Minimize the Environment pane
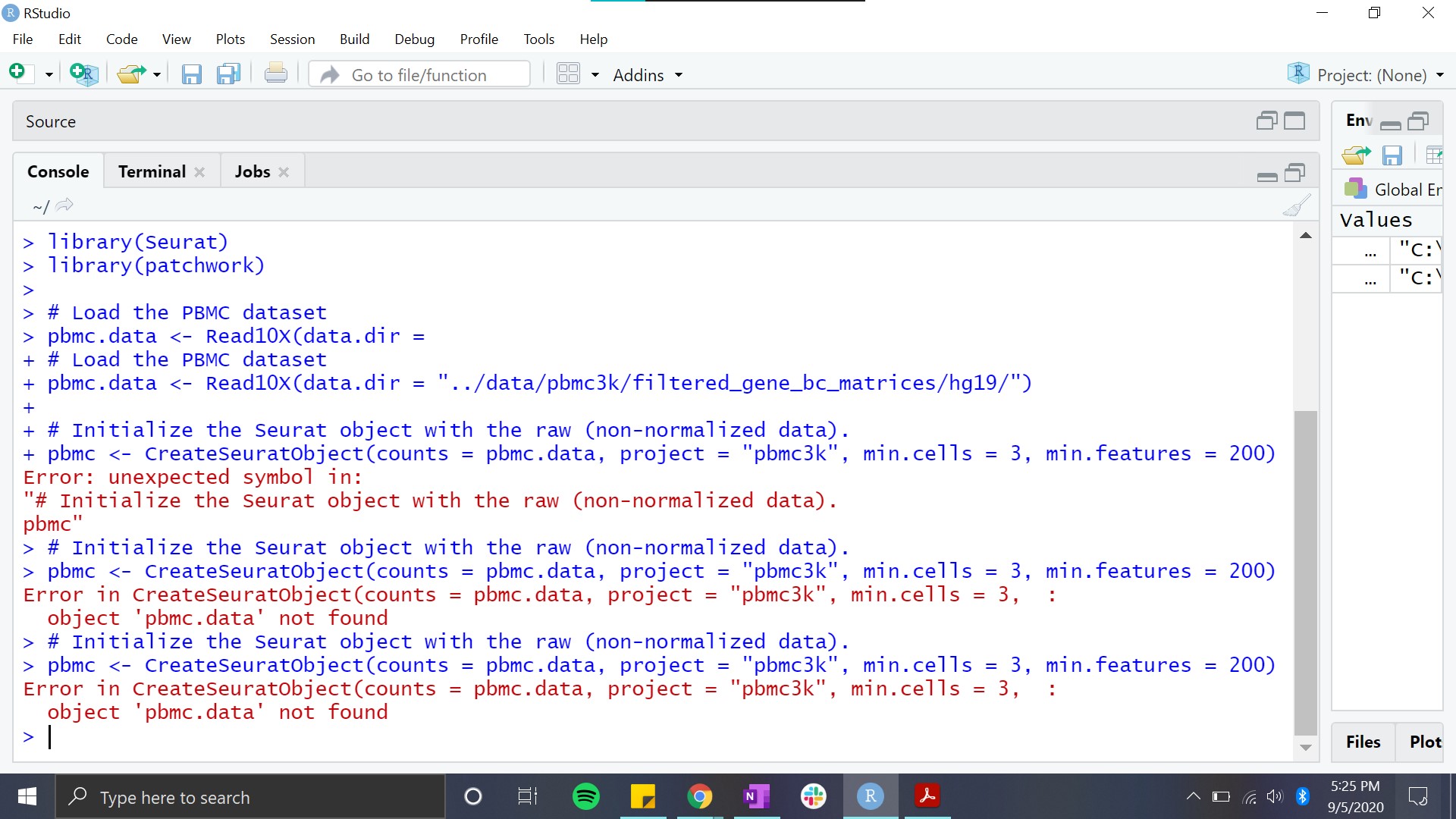 [1391, 125]
